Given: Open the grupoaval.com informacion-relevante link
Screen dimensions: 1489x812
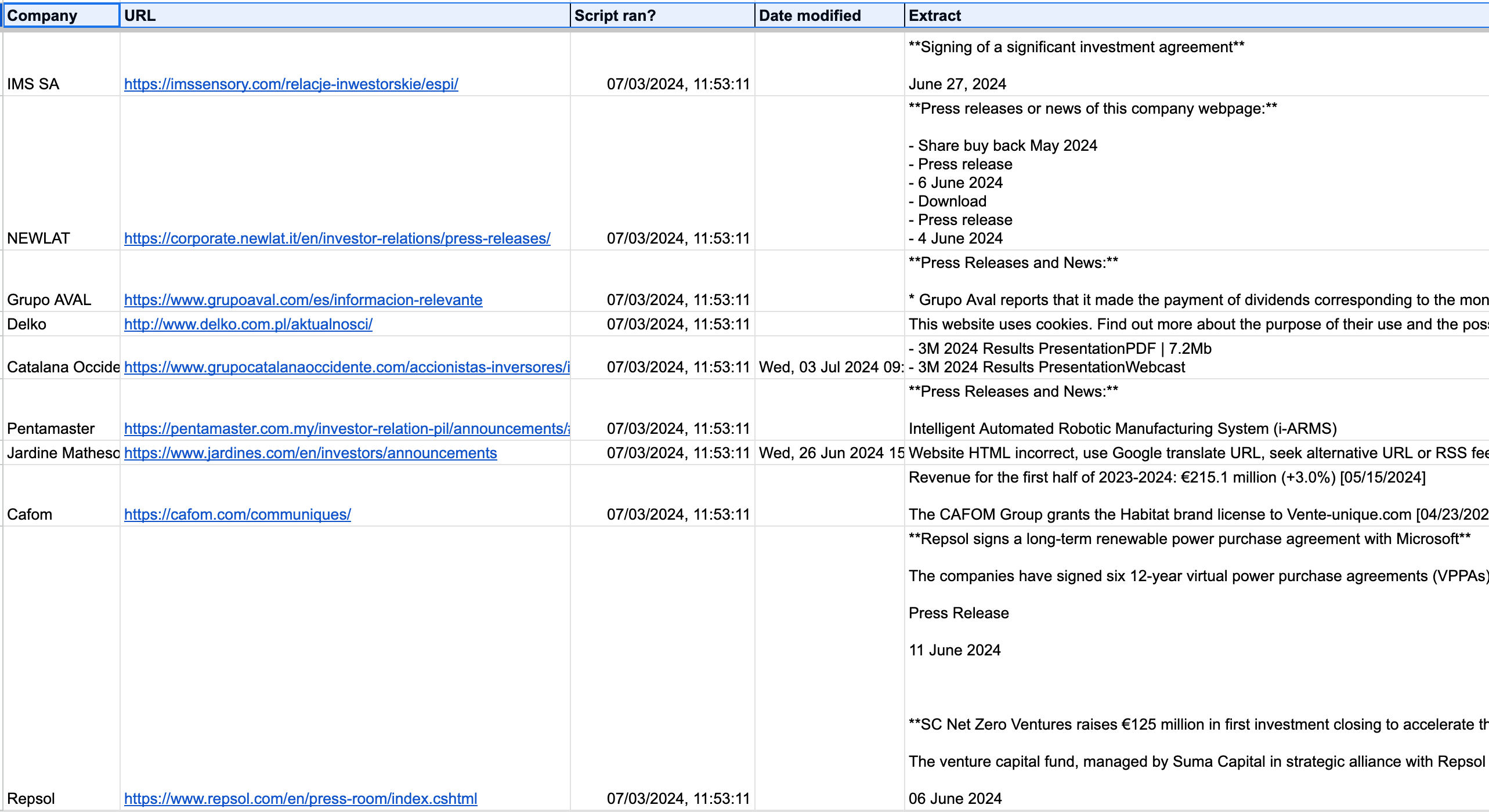Looking at the screenshot, I should 303,300.
